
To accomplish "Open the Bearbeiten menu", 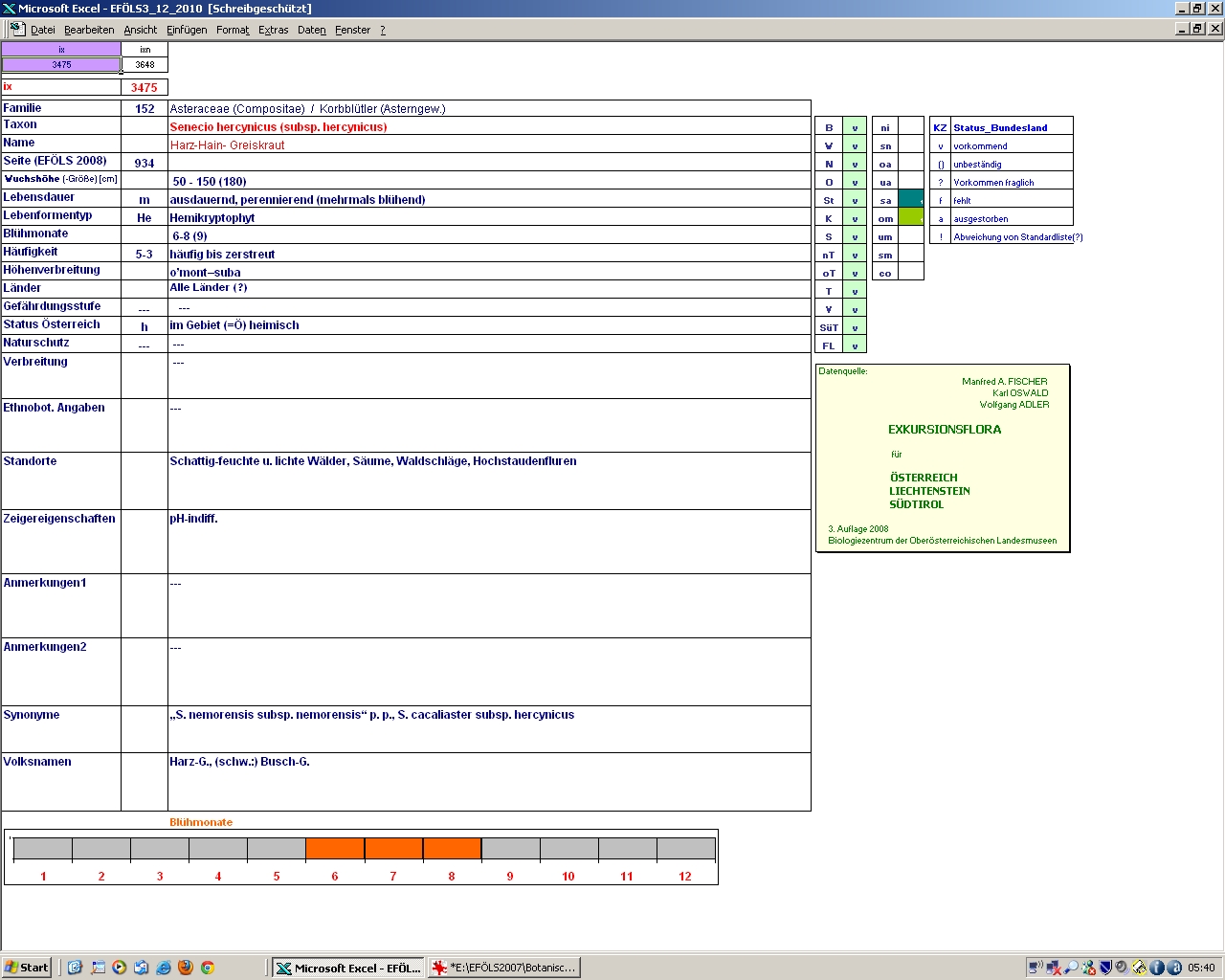I will tap(89, 30).
